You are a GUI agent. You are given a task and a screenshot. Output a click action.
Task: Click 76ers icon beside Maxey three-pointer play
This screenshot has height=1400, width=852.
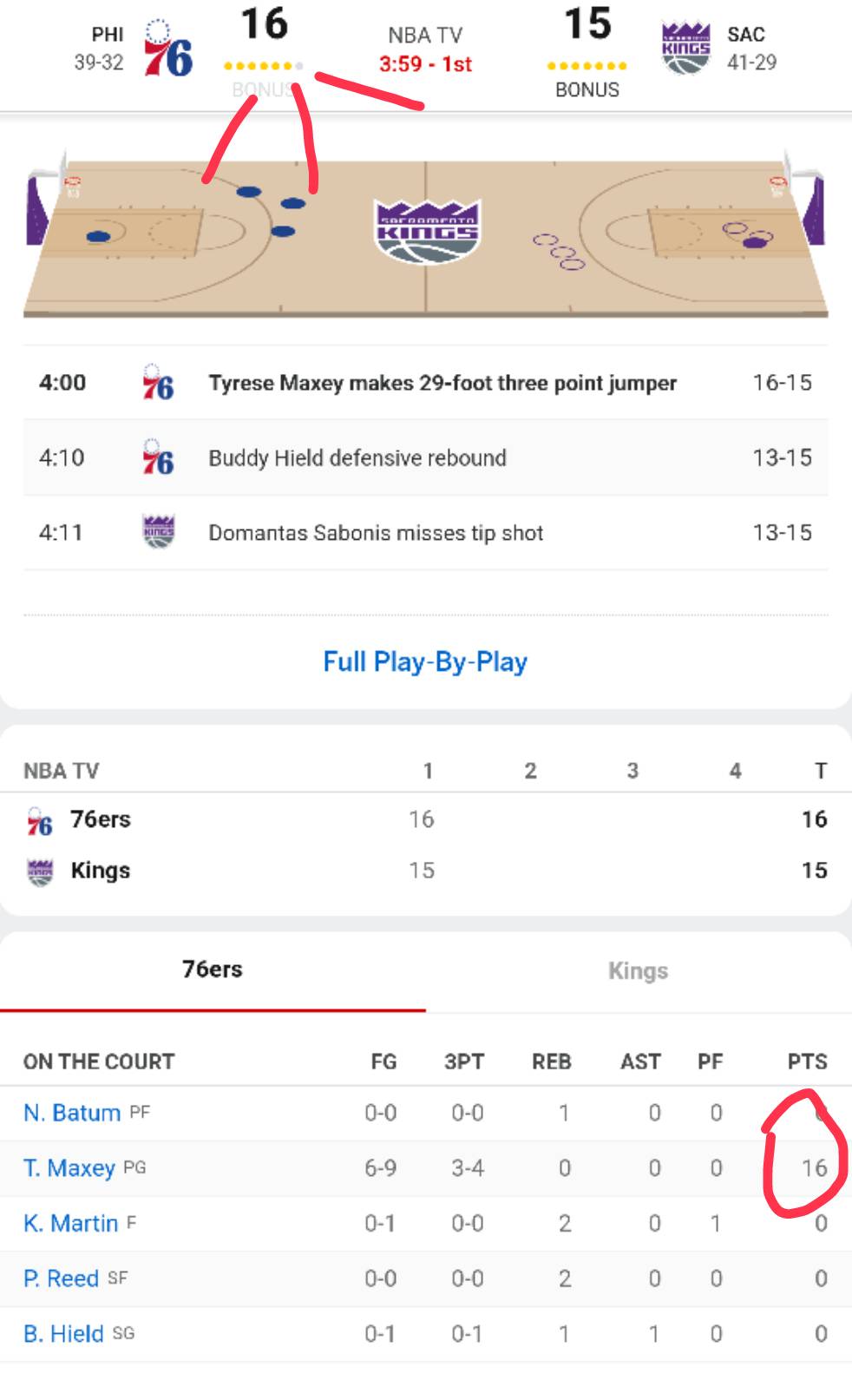pos(158,383)
